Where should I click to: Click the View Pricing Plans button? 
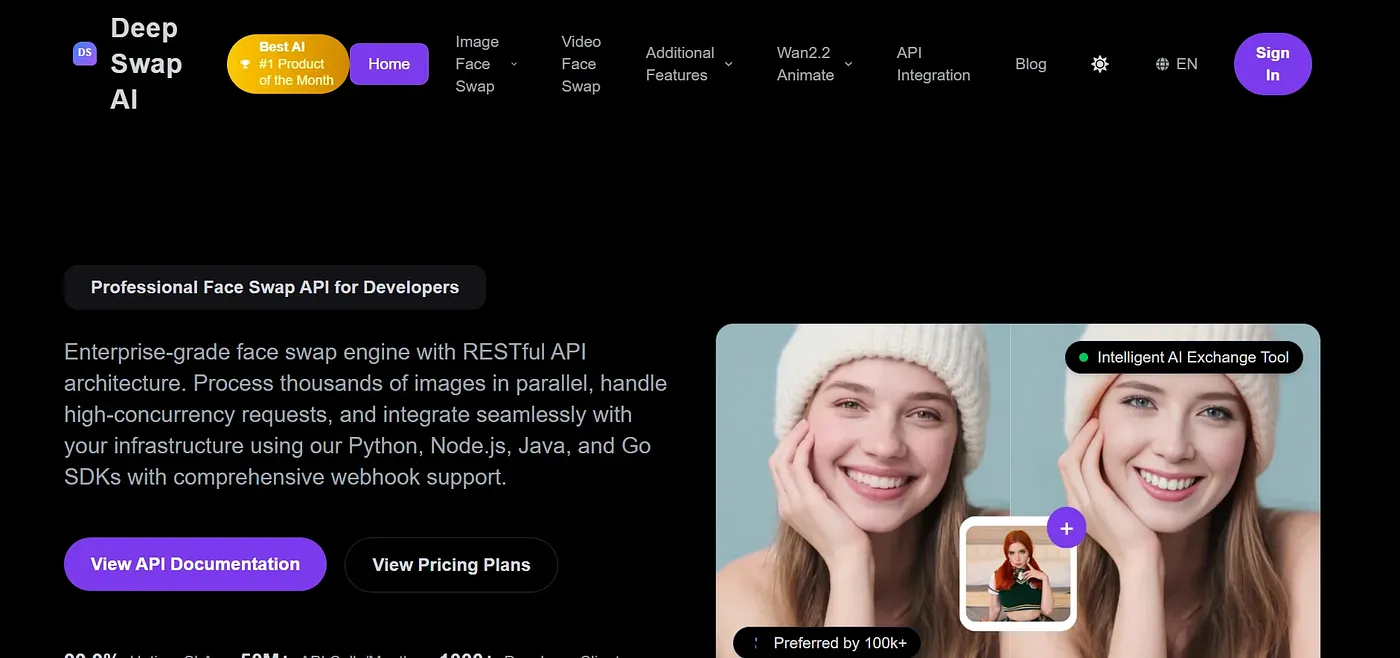[451, 565]
